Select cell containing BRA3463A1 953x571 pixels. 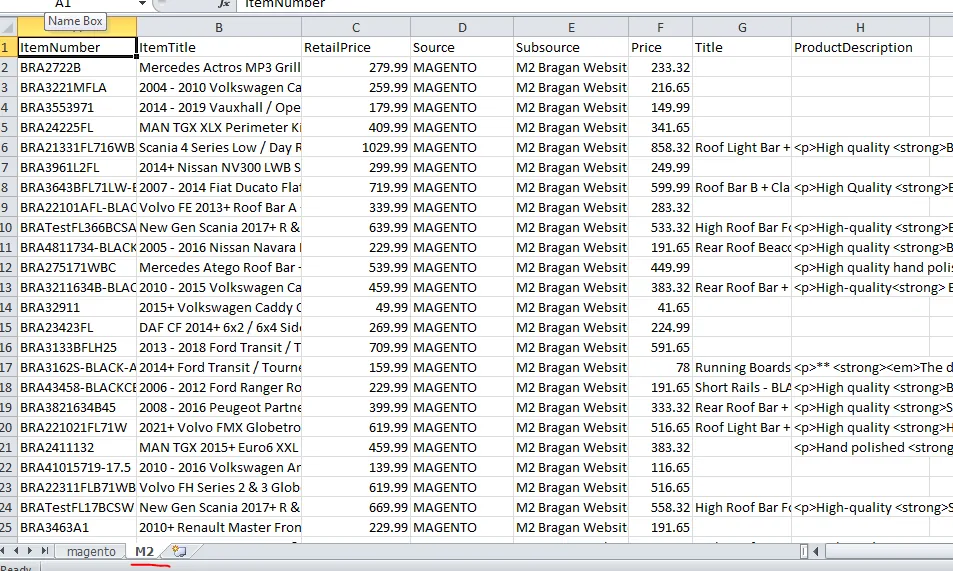(x=77, y=527)
